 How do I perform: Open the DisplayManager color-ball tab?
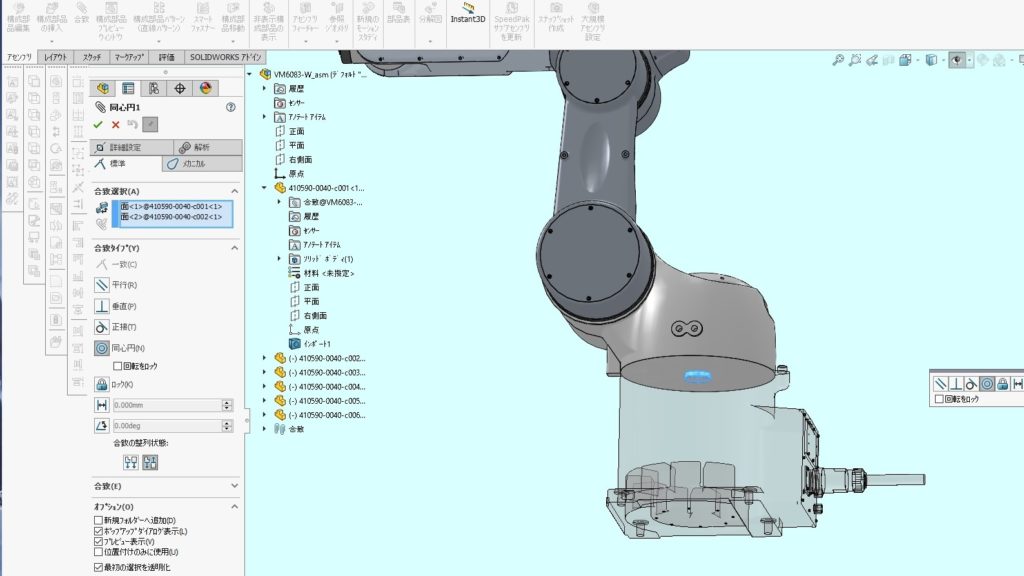[206, 88]
